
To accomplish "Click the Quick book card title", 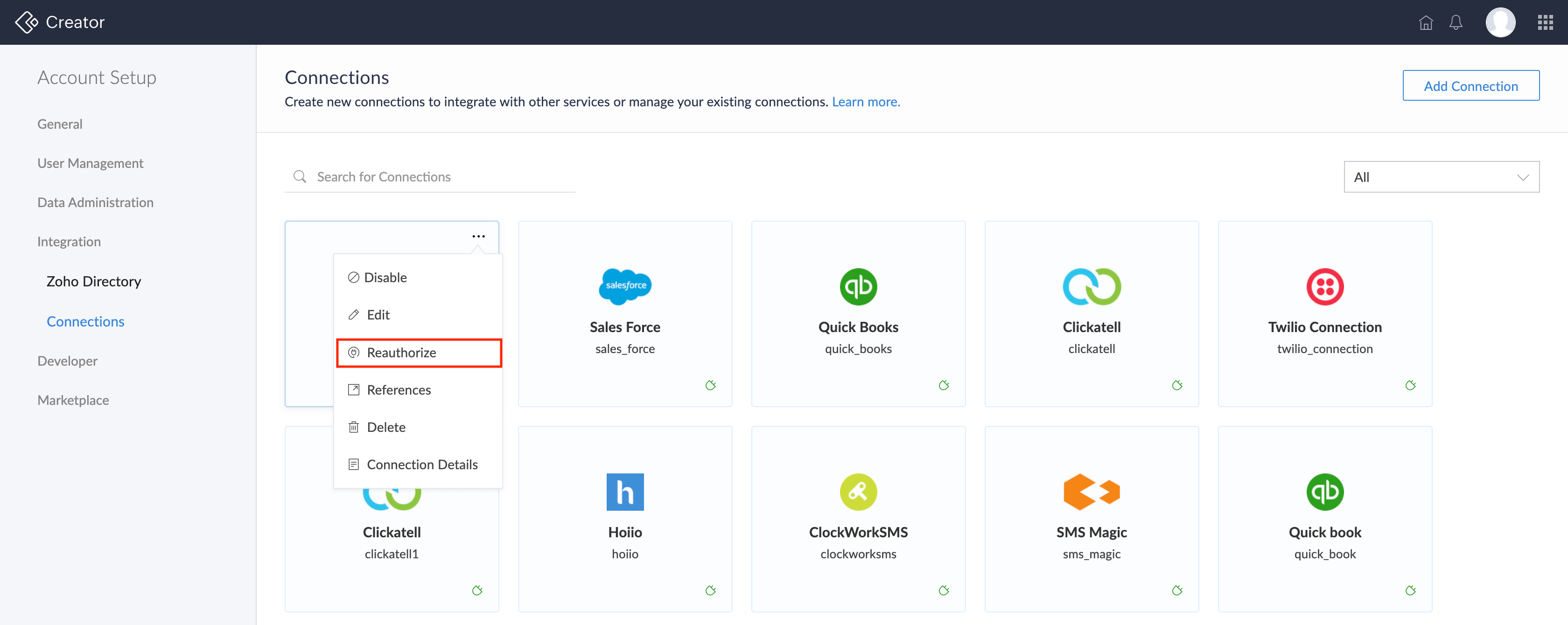I will [x=1324, y=533].
